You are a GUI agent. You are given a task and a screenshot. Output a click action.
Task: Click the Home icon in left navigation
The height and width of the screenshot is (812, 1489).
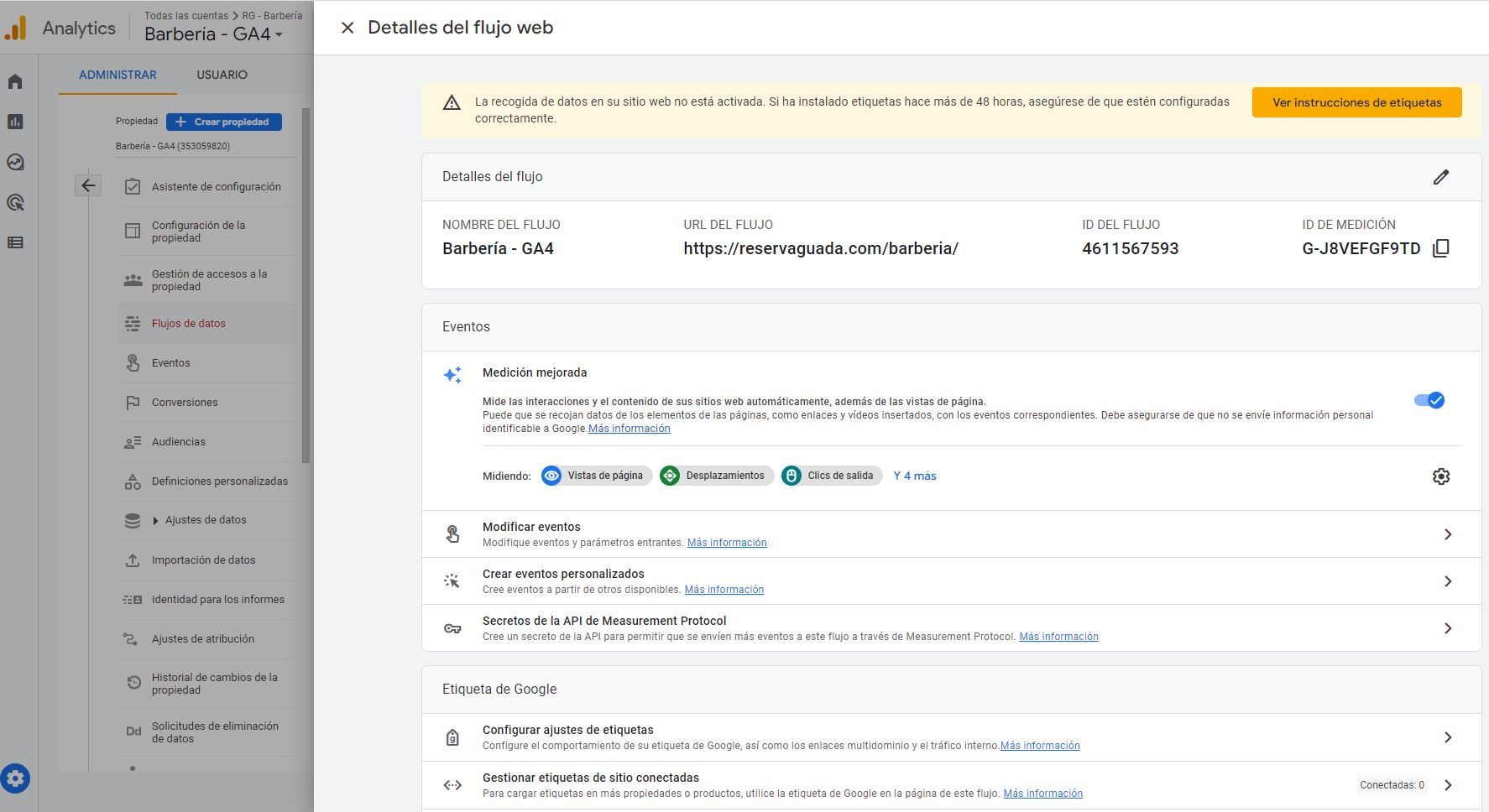(15, 81)
